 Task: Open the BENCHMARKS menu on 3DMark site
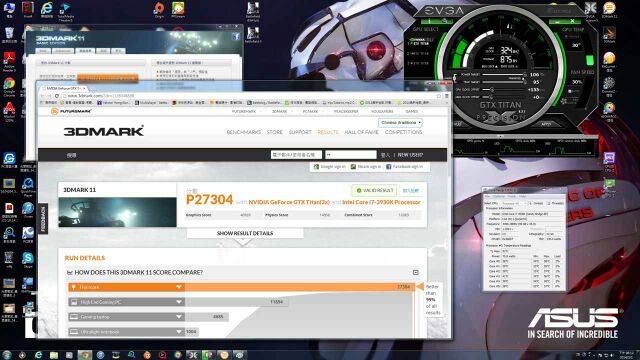coord(243,132)
